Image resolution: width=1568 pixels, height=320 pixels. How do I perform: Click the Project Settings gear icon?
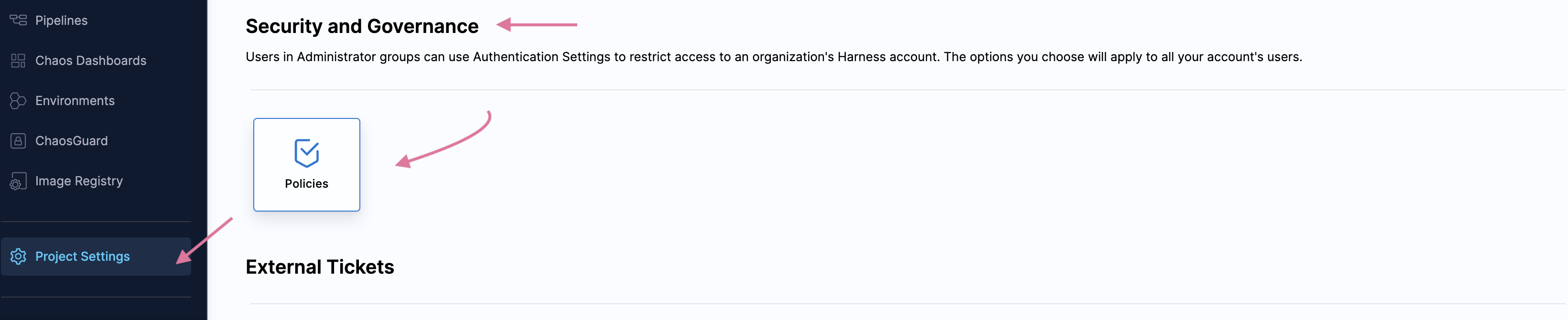pos(18,256)
